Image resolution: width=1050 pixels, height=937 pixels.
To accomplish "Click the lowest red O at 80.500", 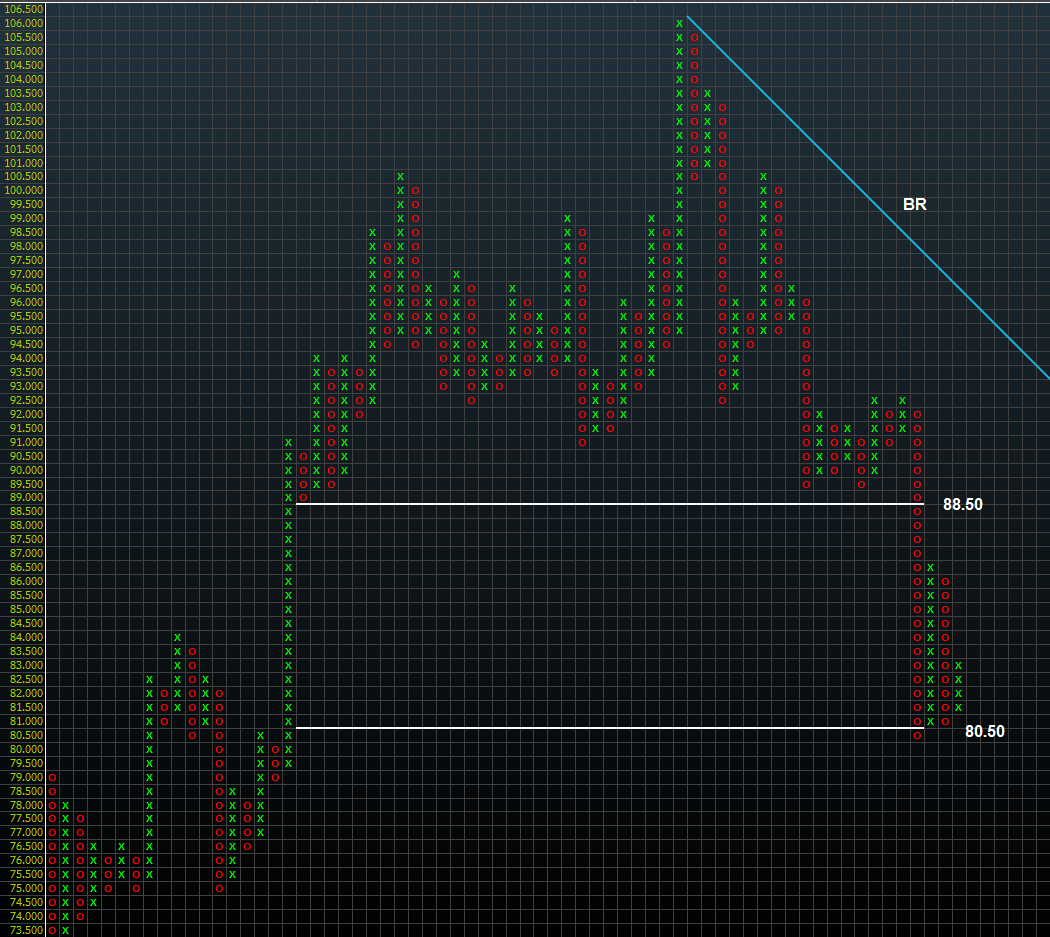I will click(x=918, y=735).
